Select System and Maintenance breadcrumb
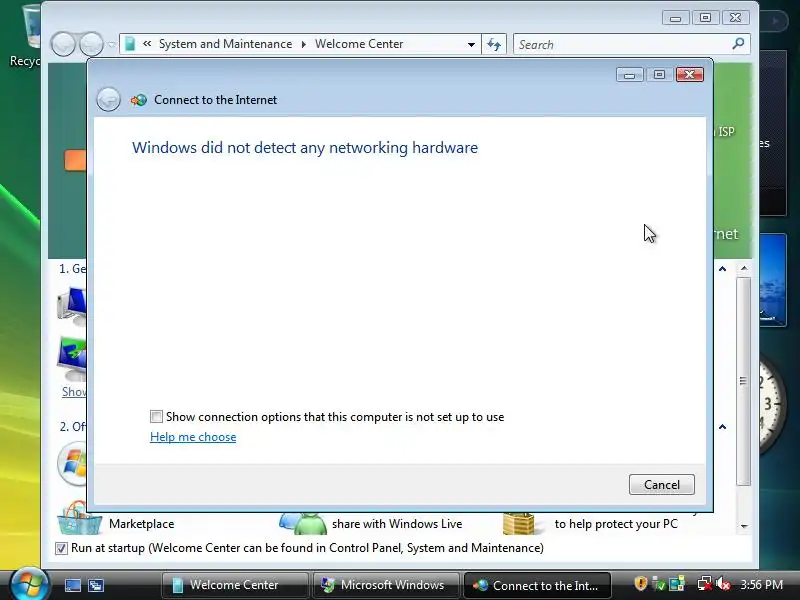 pos(226,44)
